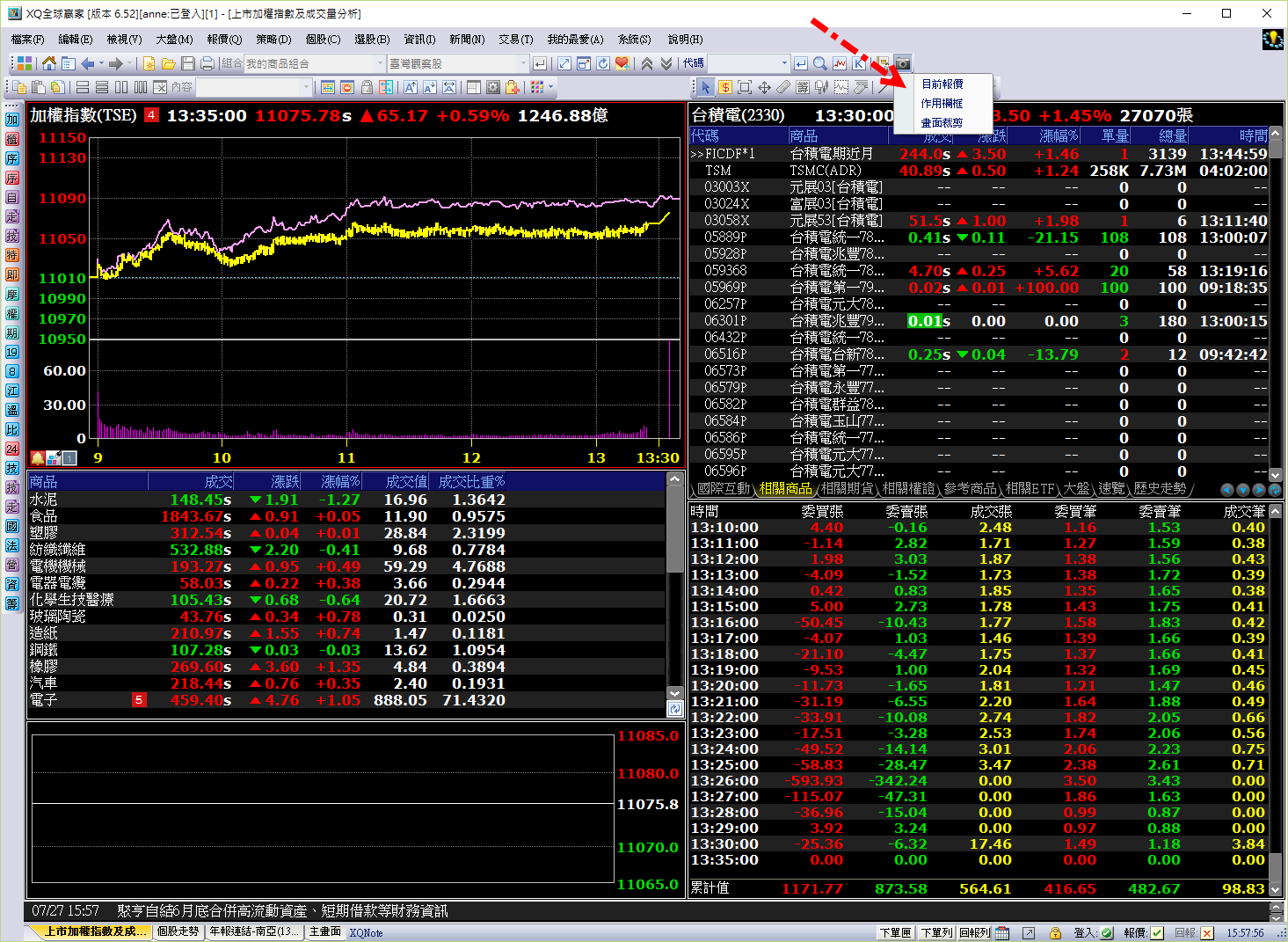1288x942 pixels.
Task: Switch to the 相關期貨 tab
Action: tap(848, 488)
